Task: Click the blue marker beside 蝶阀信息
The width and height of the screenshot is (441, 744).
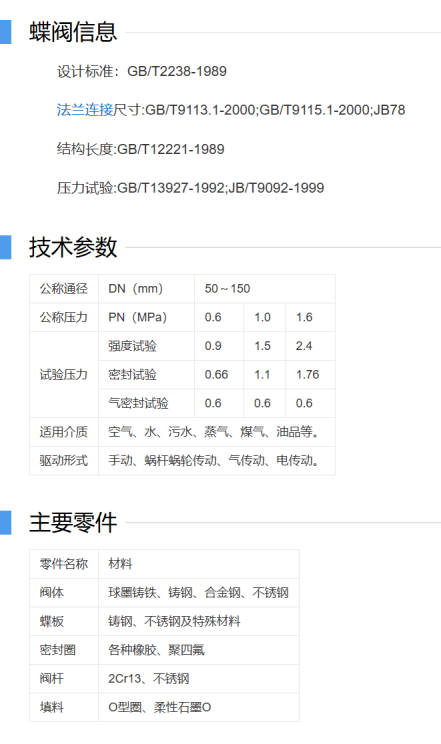Action: pos(5,32)
